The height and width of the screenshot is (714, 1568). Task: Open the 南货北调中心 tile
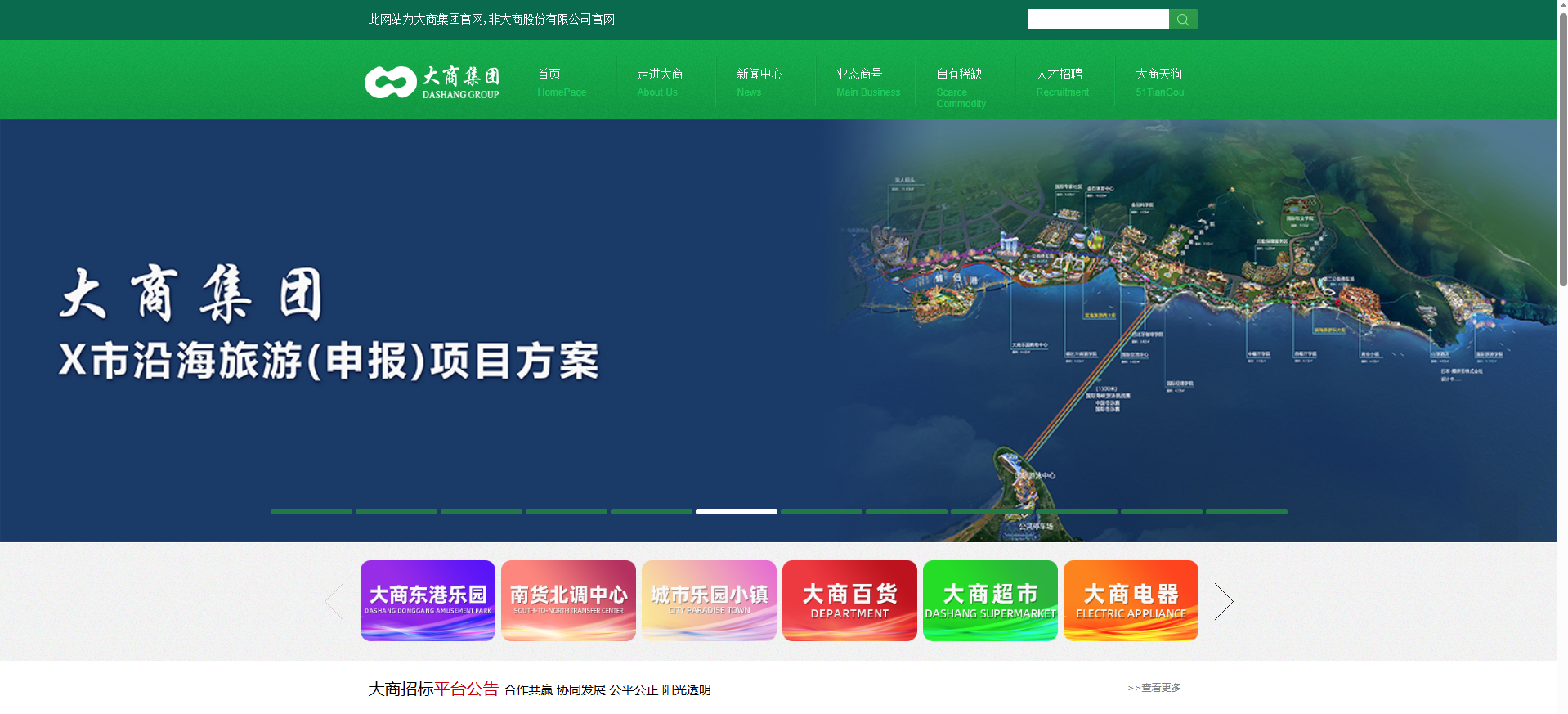point(568,600)
